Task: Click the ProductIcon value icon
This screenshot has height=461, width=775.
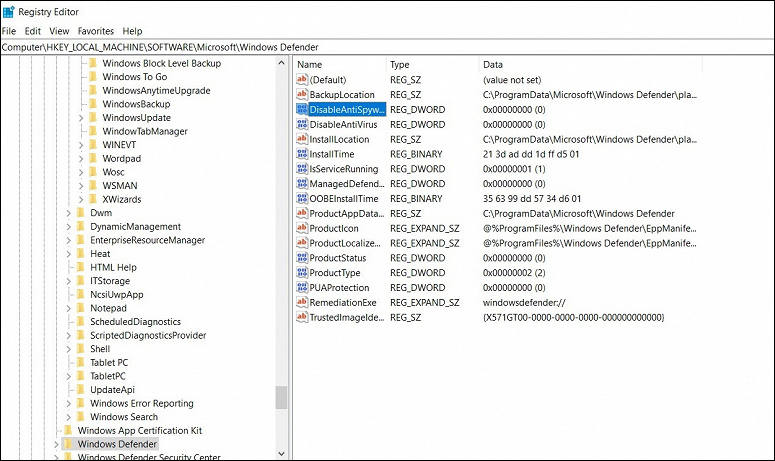Action: tap(301, 228)
